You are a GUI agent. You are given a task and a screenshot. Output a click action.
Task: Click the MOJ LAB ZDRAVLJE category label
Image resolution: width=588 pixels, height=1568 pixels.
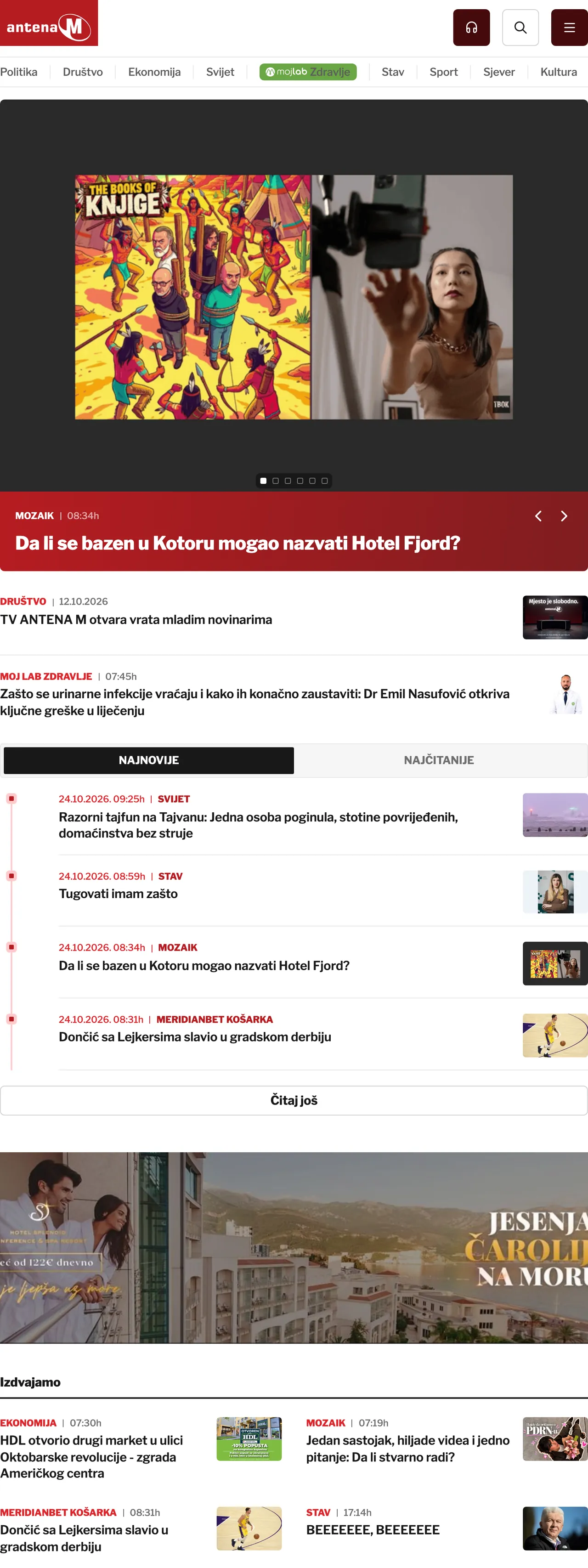point(46,677)
